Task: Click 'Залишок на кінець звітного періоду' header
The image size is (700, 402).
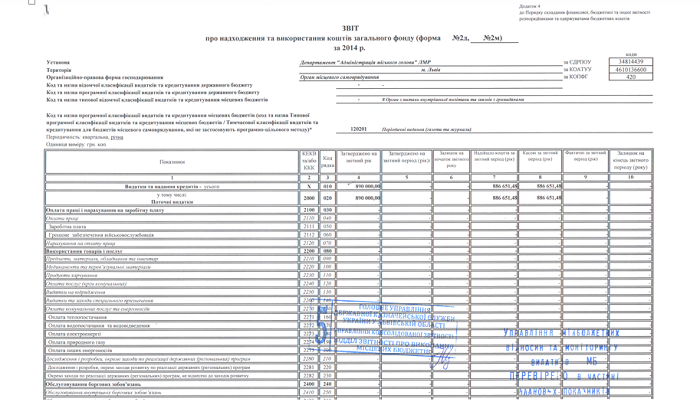Action: coord(630,160)
